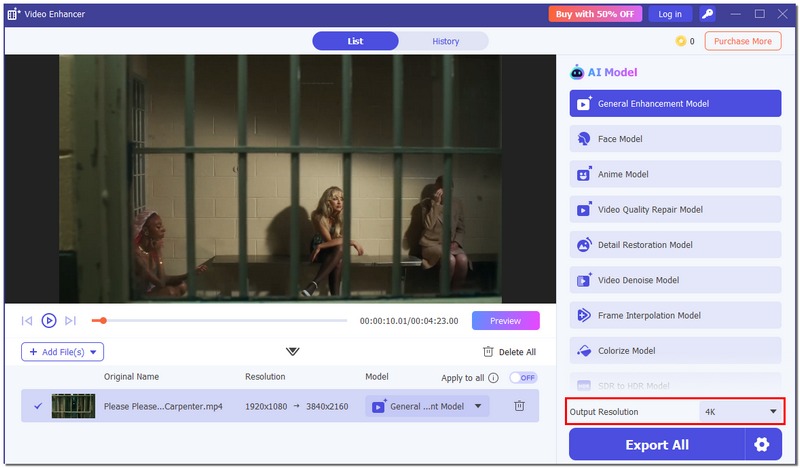The image size is (800, 468).
Task: Delete the Please Please video row
Action: point(519,406)
